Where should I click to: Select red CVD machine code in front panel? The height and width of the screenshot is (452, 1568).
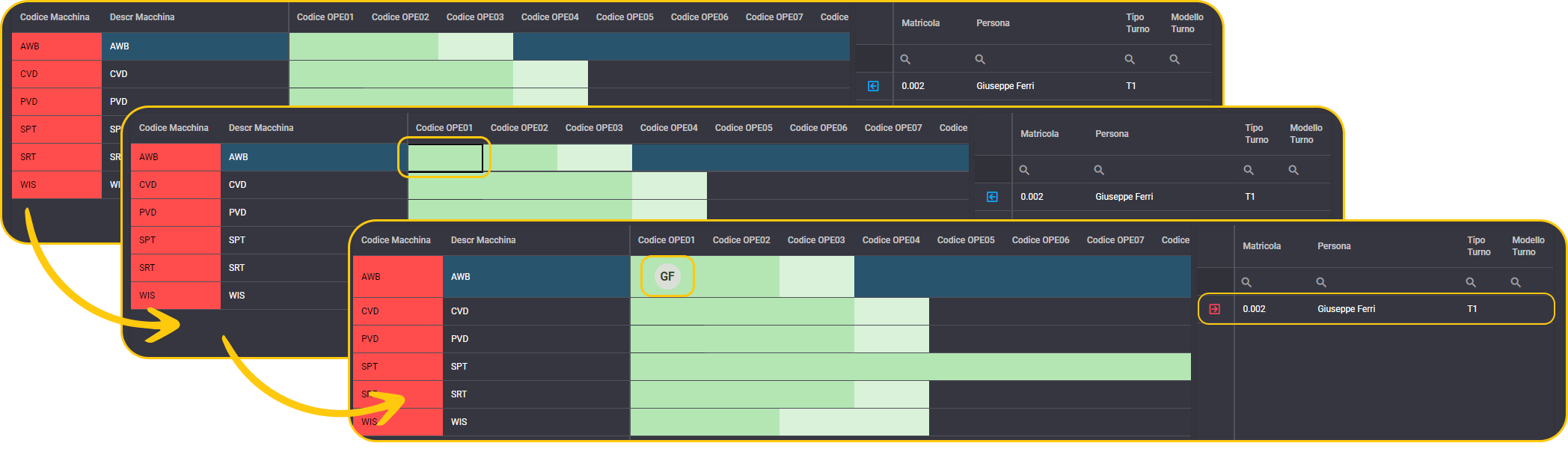pos(398,311)
